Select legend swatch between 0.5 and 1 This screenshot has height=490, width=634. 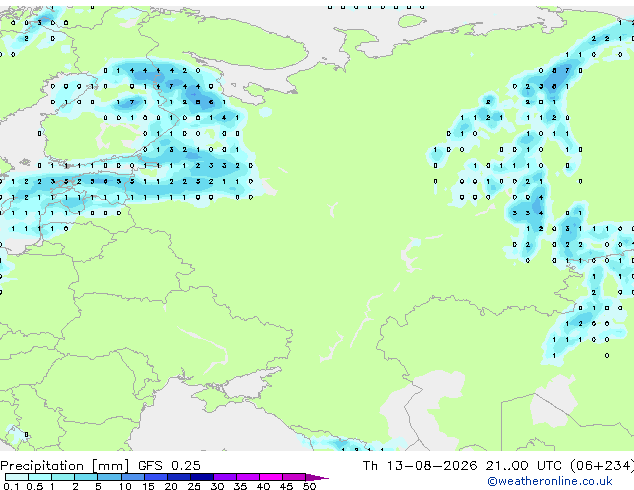pos(40,477)
